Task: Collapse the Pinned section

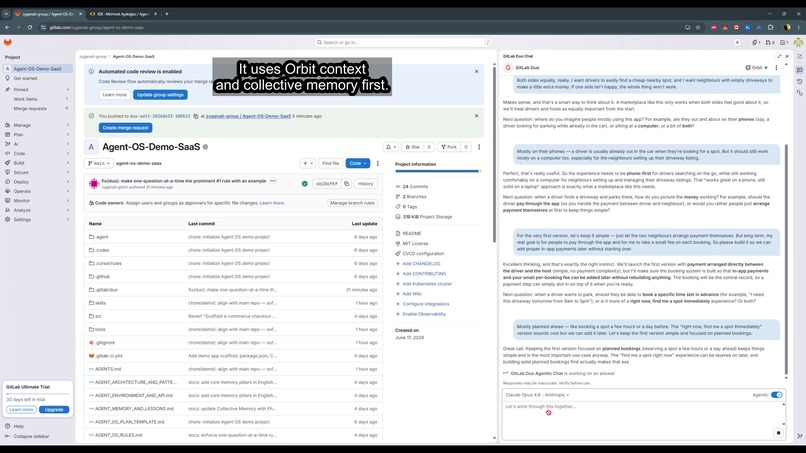Action: pyautogui.click(x=37, y=89)
